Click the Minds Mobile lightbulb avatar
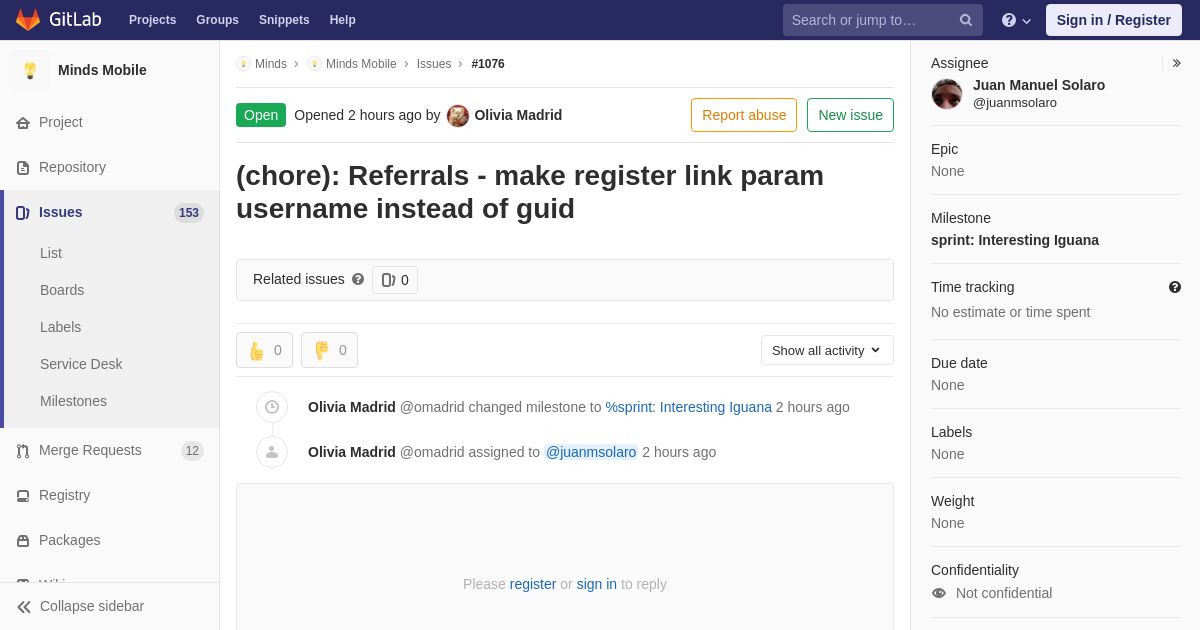Screen dimensions: 1200x630 [x=30, y=70]
